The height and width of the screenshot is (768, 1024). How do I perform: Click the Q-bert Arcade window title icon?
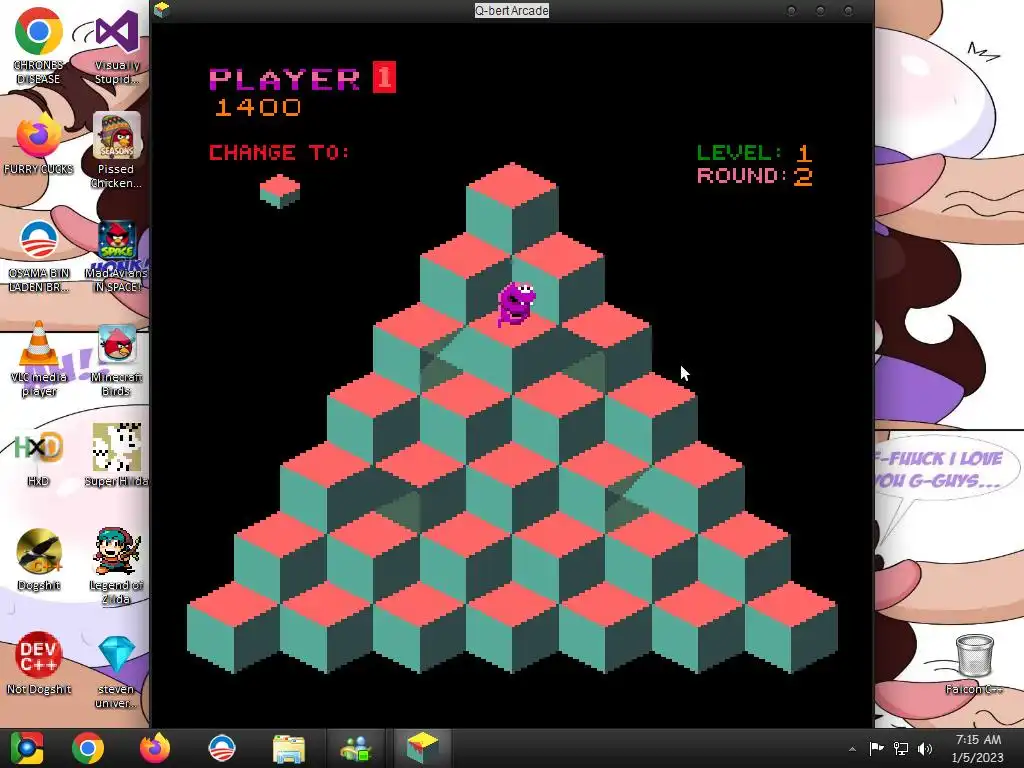161,9
